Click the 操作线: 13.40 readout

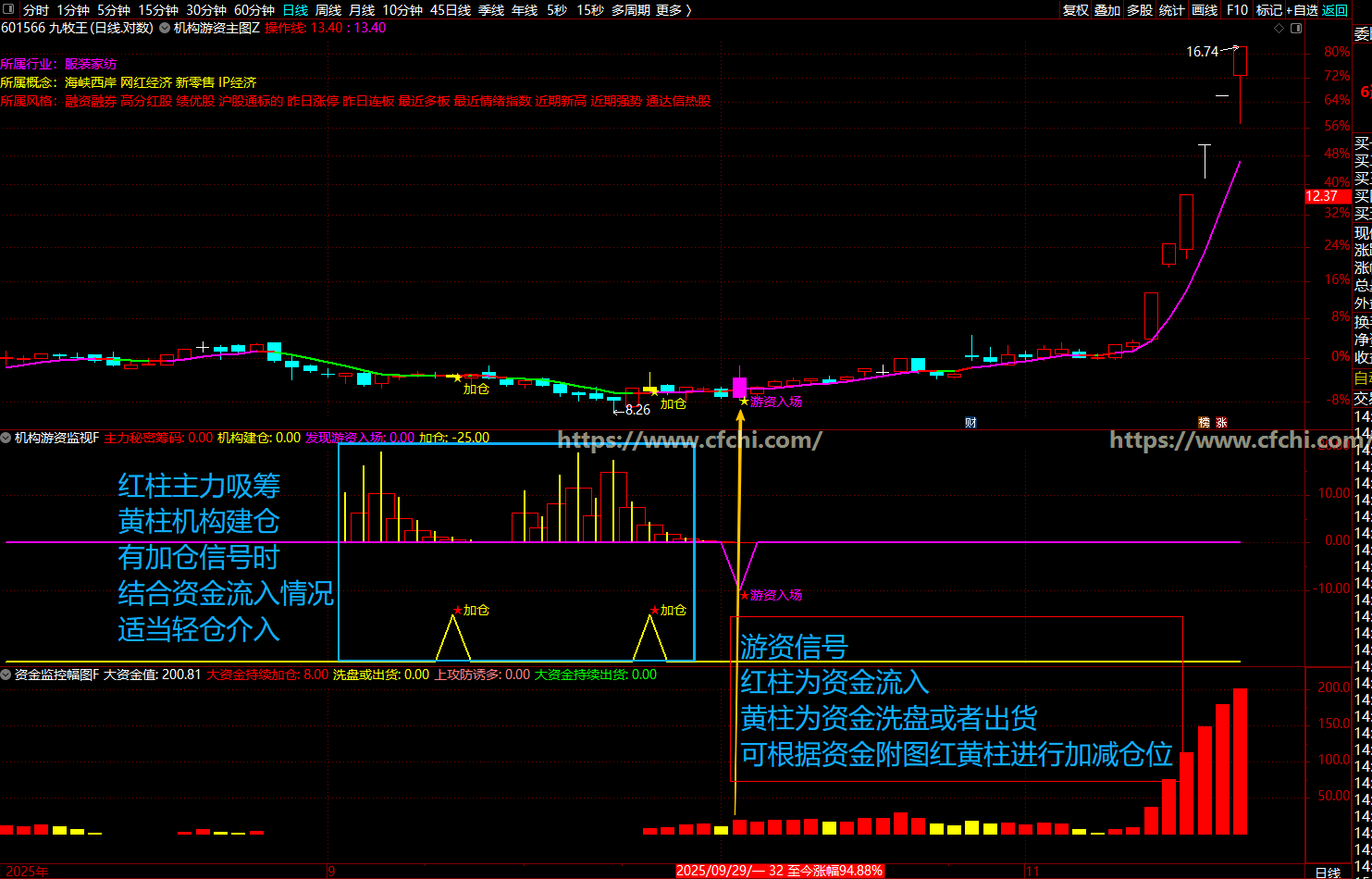click(303, 28)
